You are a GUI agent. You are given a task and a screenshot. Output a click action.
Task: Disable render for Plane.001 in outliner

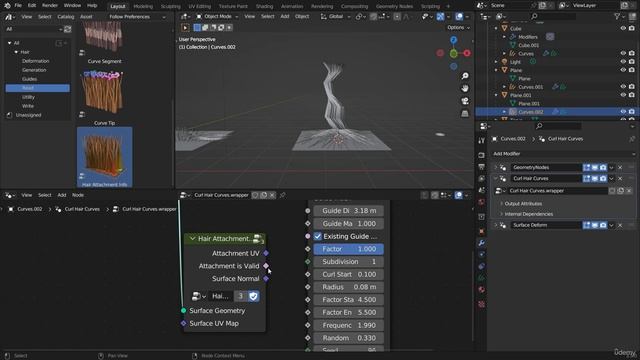[632, 95]
